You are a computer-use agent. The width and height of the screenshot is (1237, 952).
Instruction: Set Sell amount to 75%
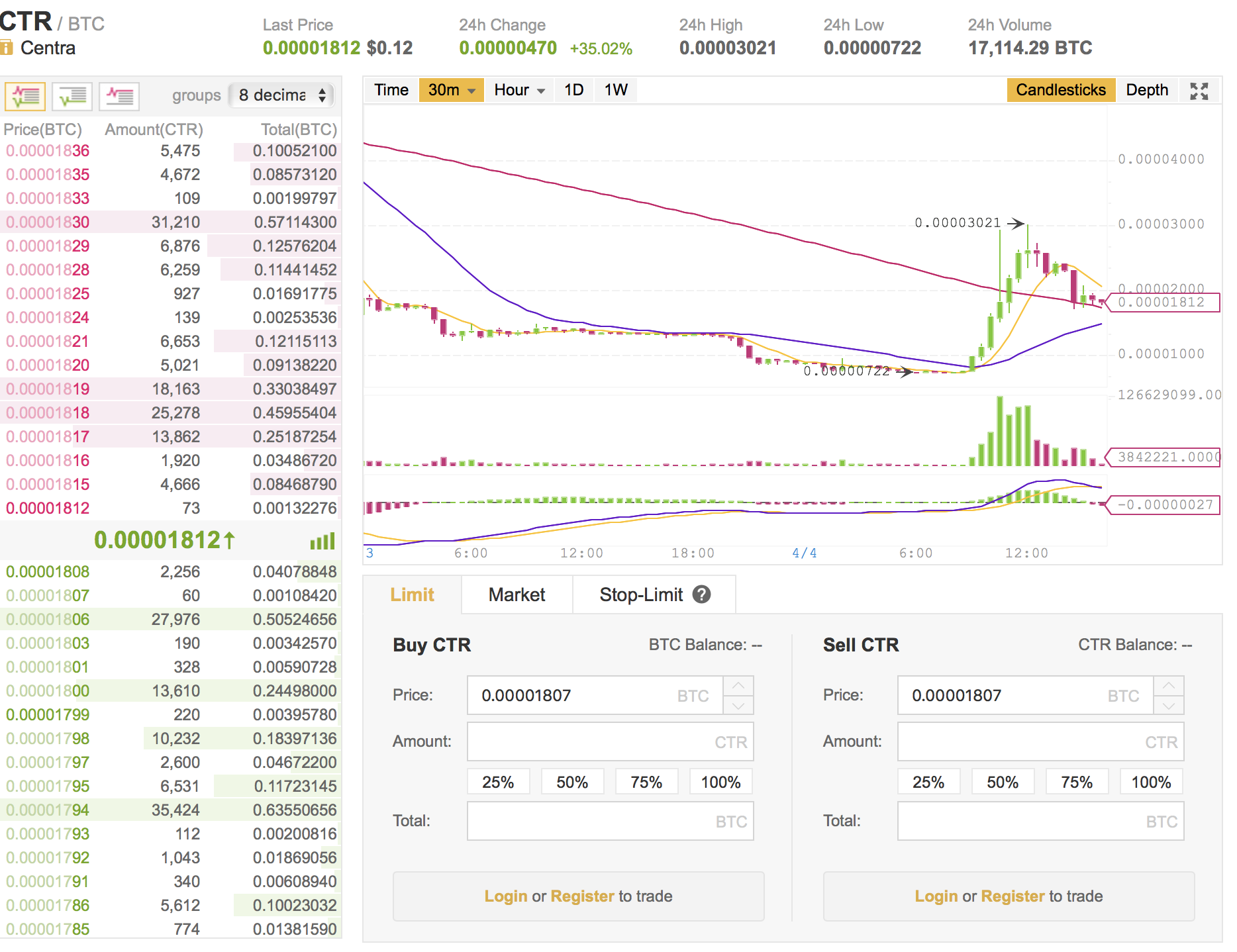pos(1077,782)
